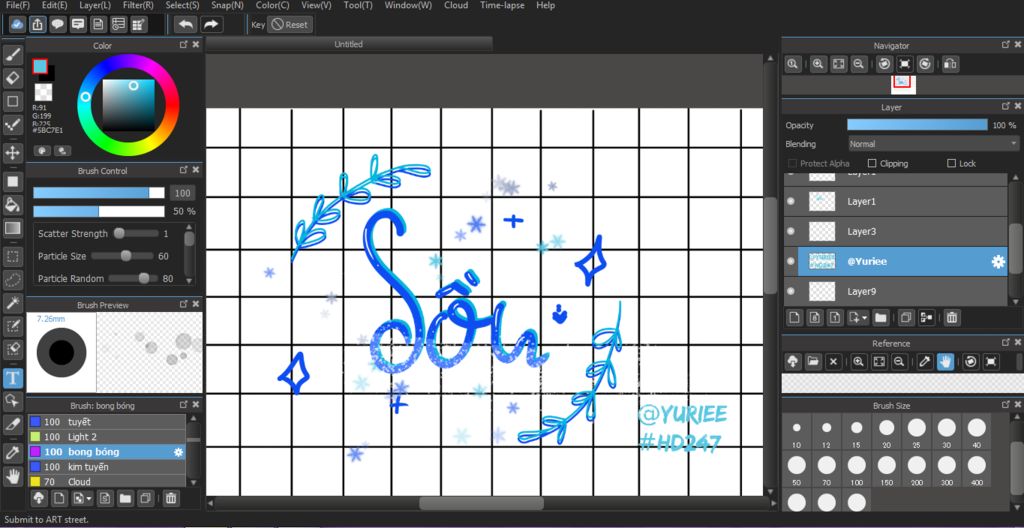1024x528 pixels.
Task: Click scroll-down arrow of brush list
Action: point(193,482)
